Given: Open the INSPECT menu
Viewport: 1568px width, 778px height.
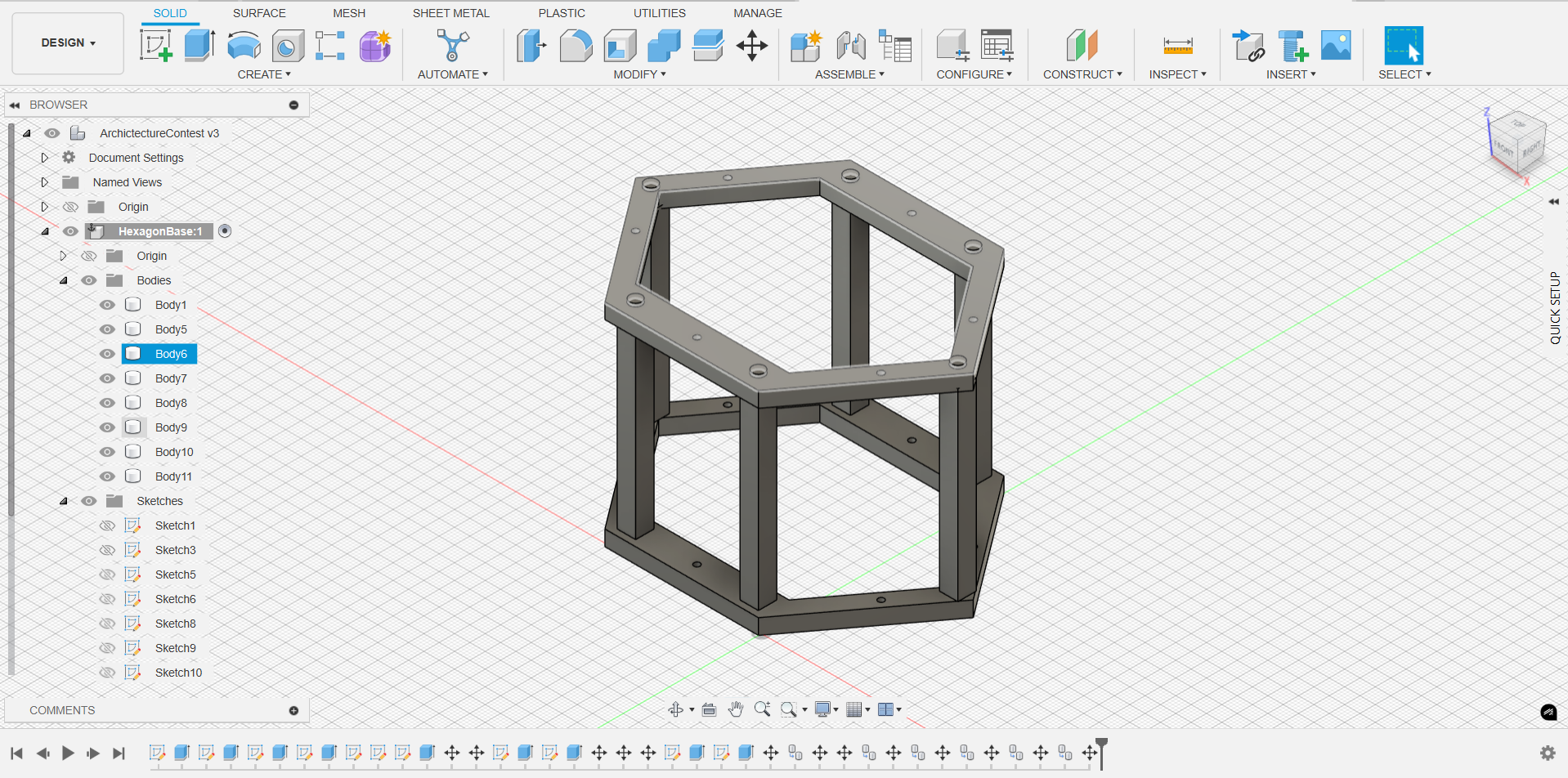Looking at the screenshot, I should coord(1177,74).
